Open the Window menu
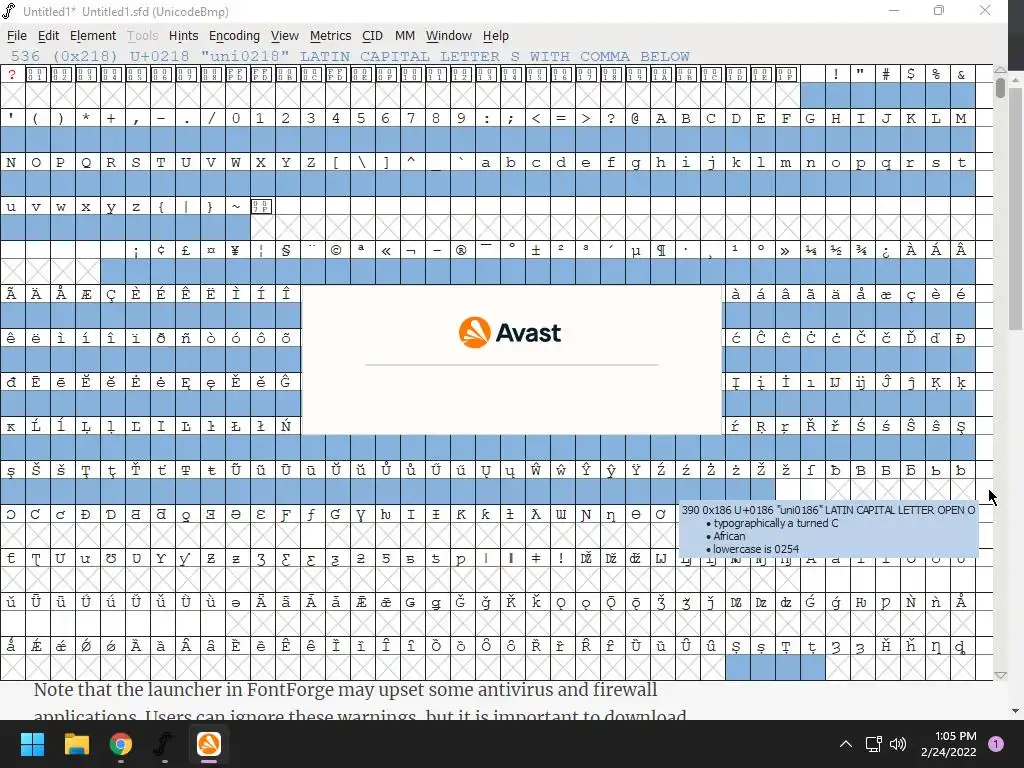This screenshot has width=1024, height=768. [x=449, y=36]
